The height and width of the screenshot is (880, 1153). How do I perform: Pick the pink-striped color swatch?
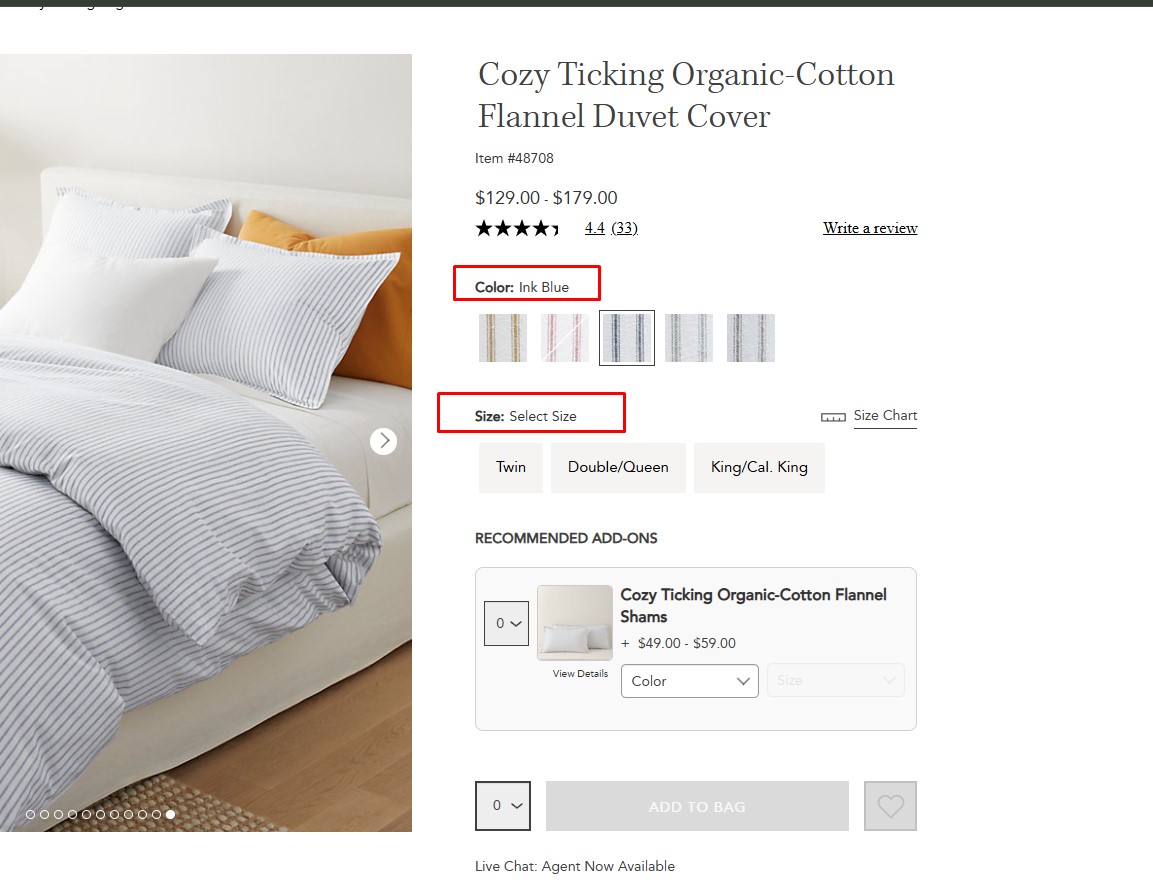(565, 338)
